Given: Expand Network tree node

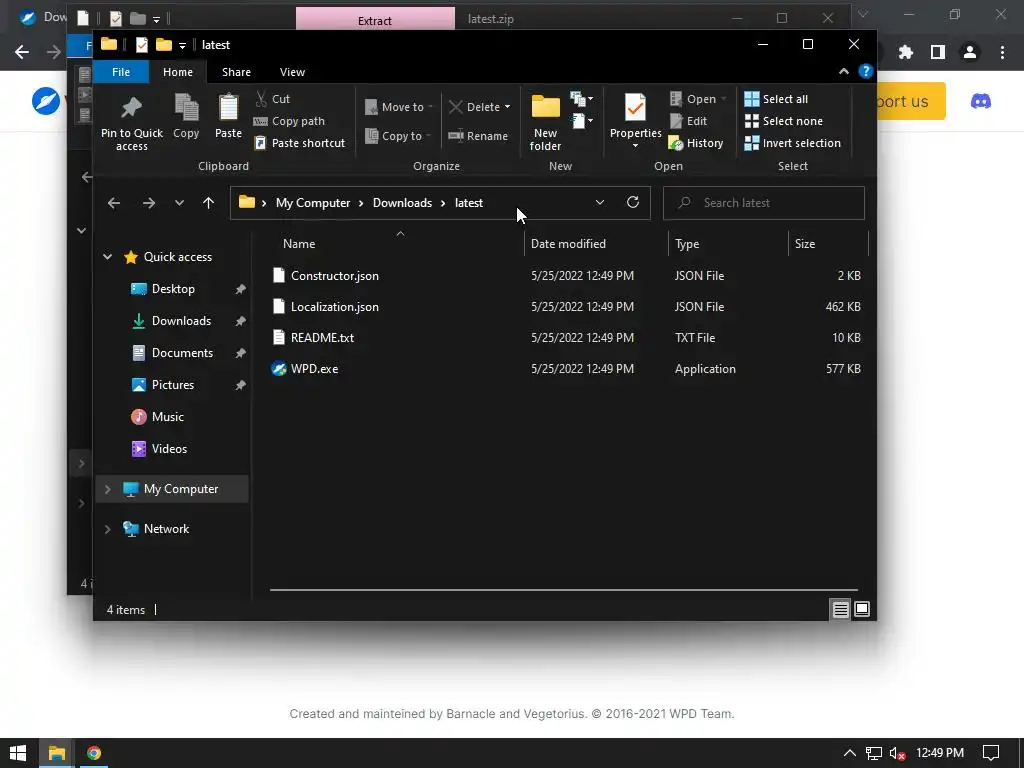Looking at the screenshot, I should (x=108, y=529).
